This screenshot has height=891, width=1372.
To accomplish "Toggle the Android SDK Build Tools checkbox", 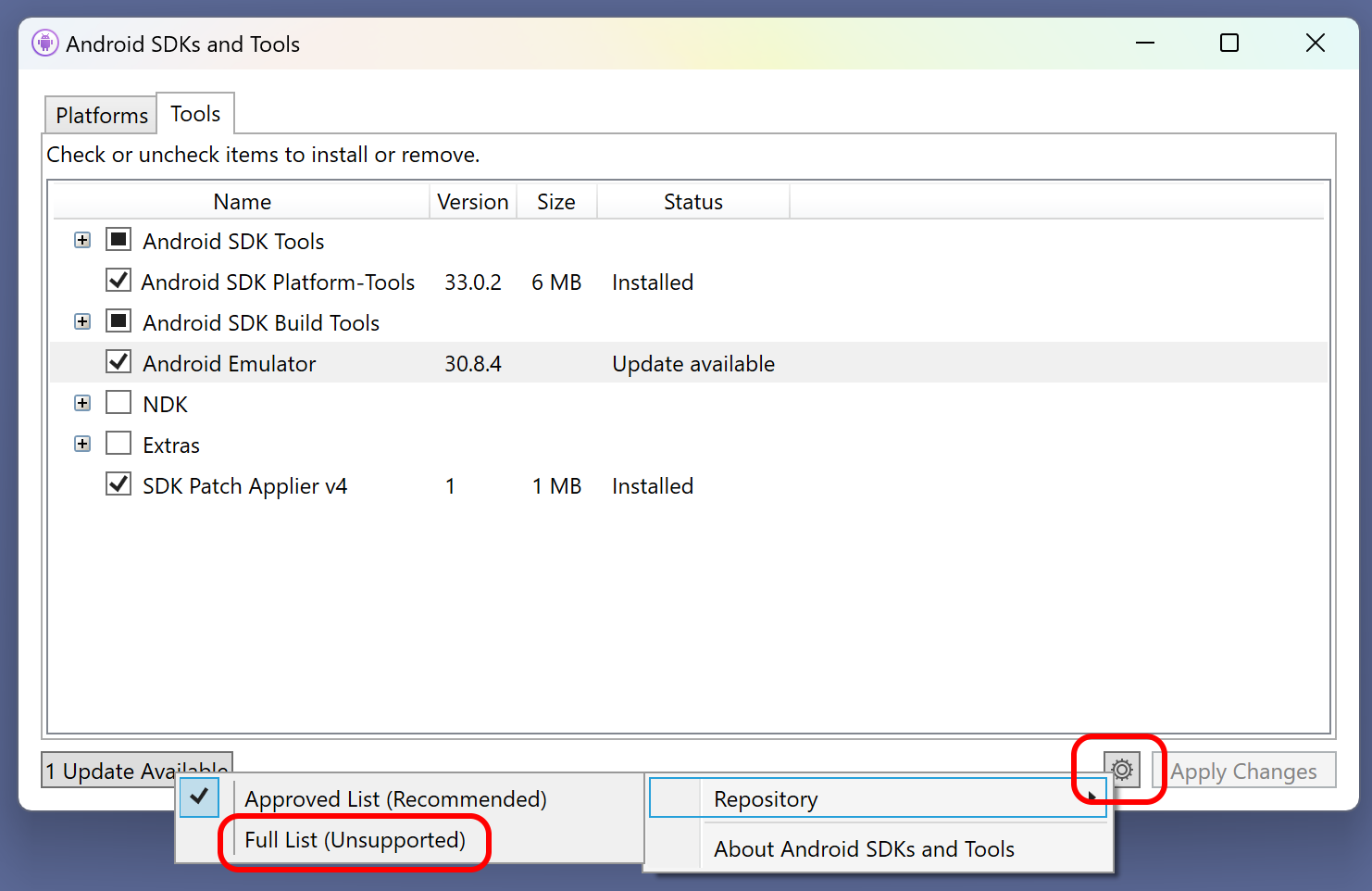I will point(118,321).
